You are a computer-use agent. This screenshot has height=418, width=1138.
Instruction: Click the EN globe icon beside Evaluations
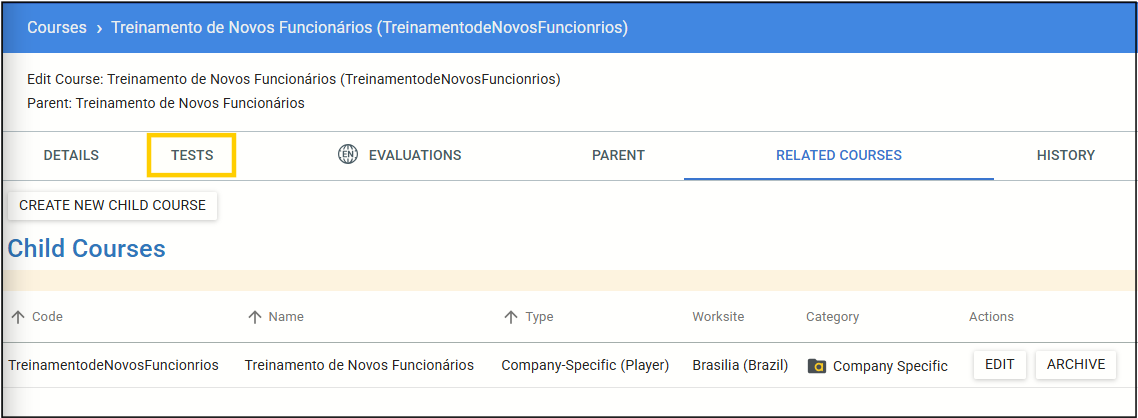pos(348,155)
